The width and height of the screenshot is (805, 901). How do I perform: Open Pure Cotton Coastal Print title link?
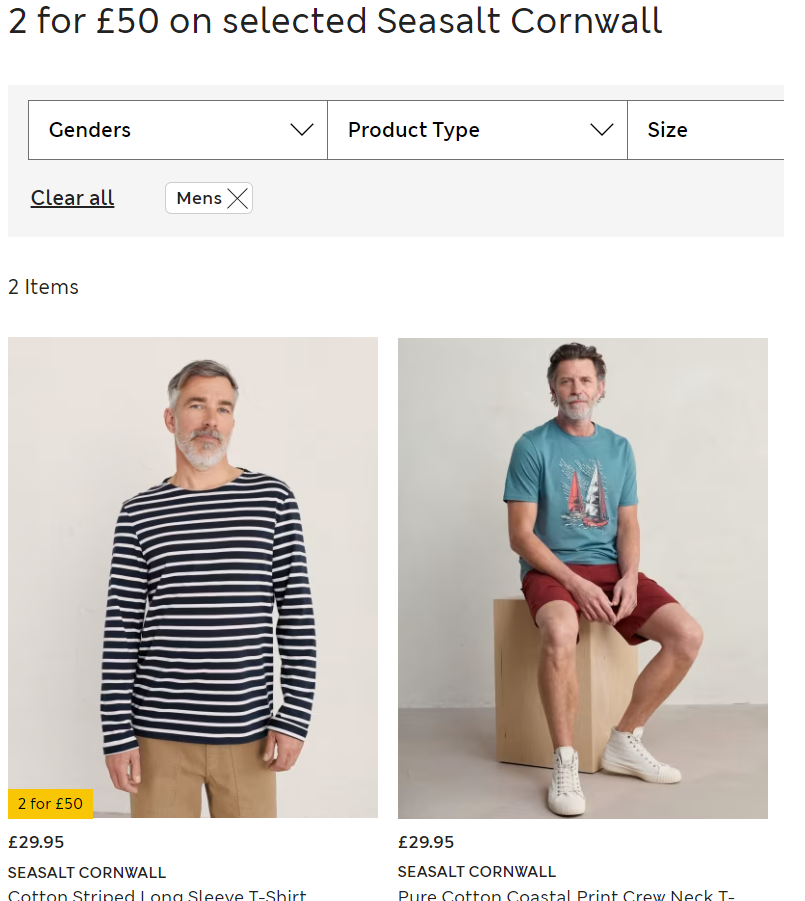click(566, 894)
